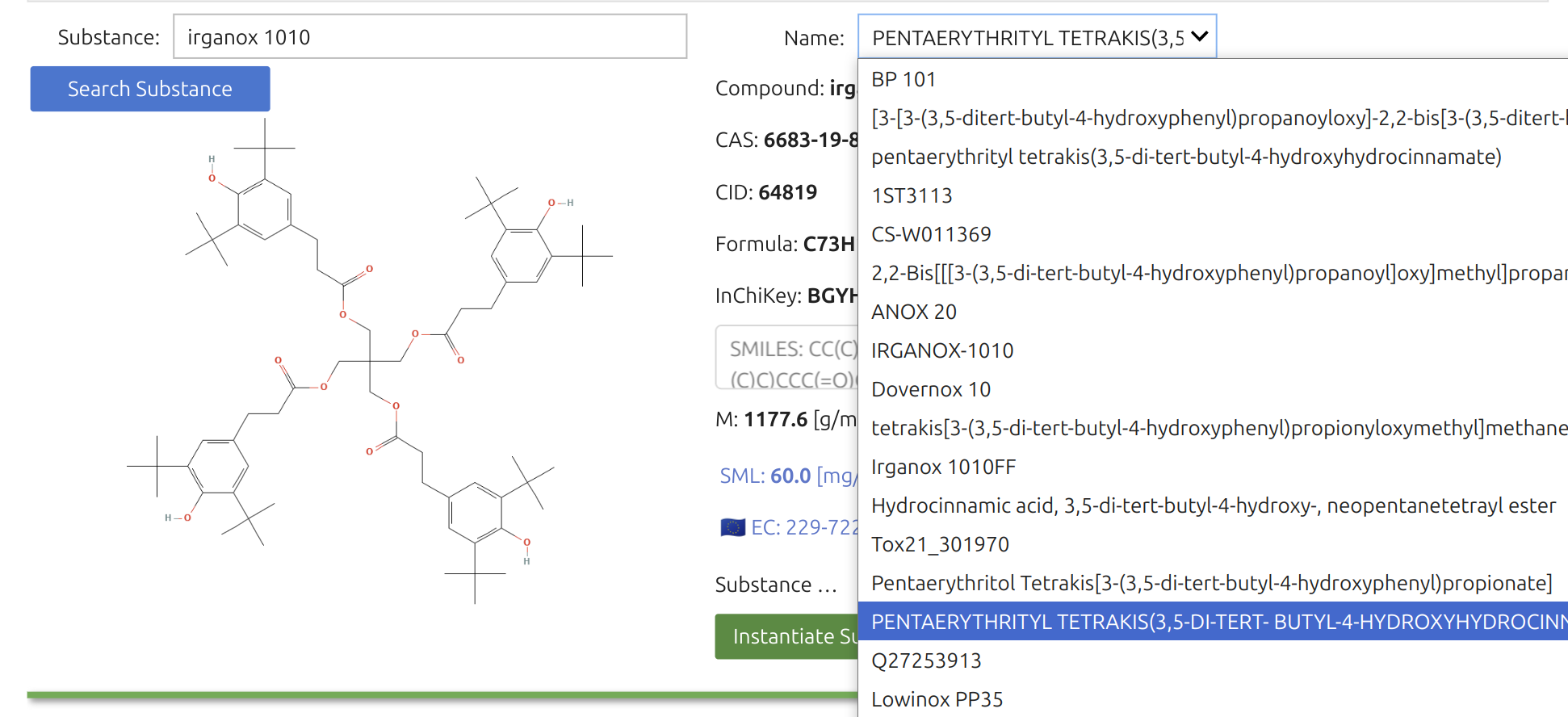This screenshot has height=717, width=1568.
Task: Select 'Lowinox PP35' option
Action: pyautogui.click(x=1213, y=699)
